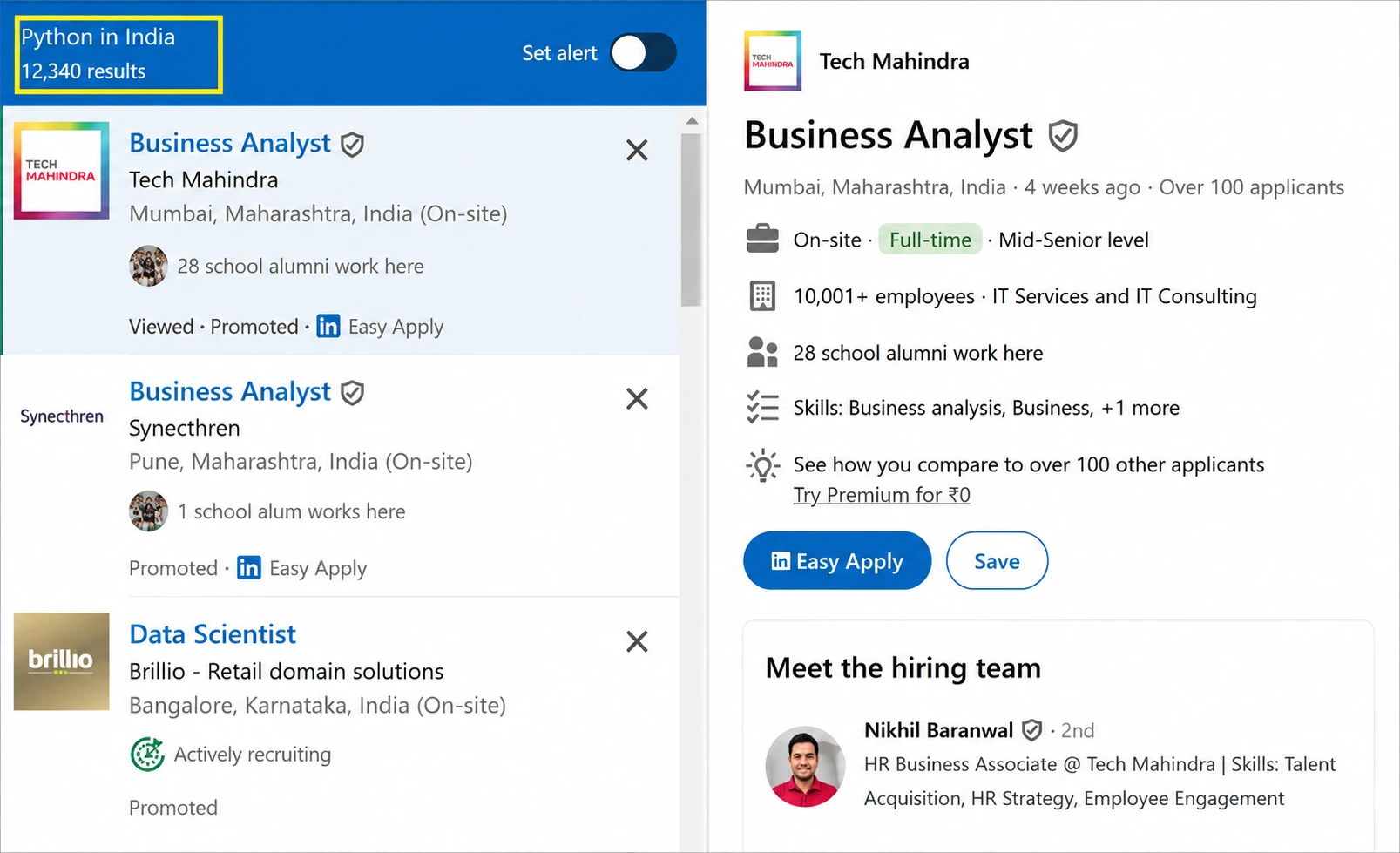Click verified badge on Tech Mahindra list item
This screenshot has height=853, width=1400.
[x=352, y=145]
